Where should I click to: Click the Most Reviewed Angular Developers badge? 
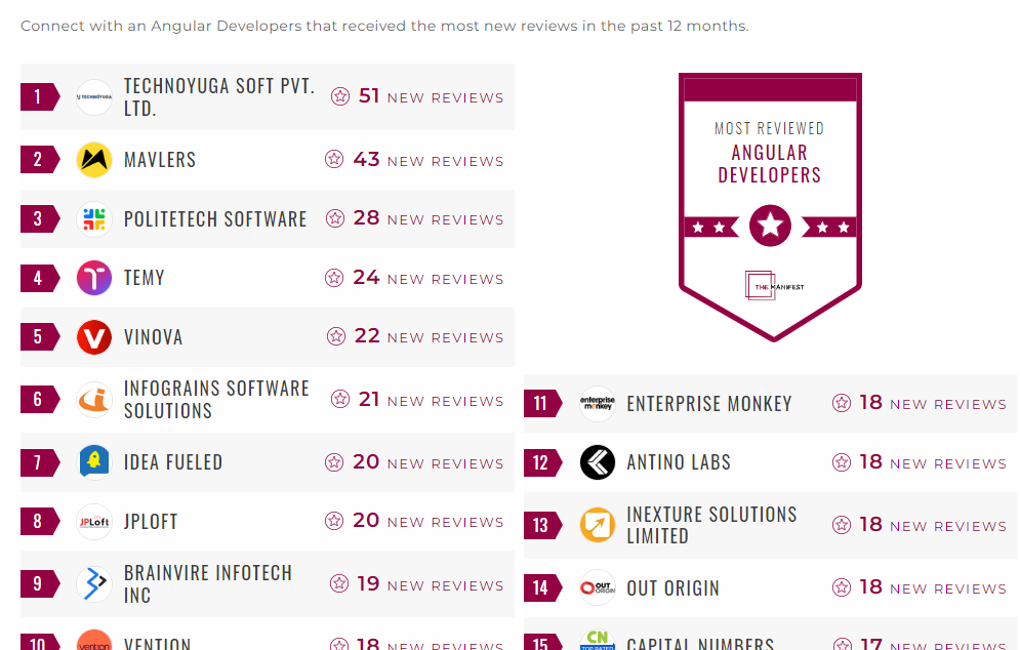click(x=770, y=205)
